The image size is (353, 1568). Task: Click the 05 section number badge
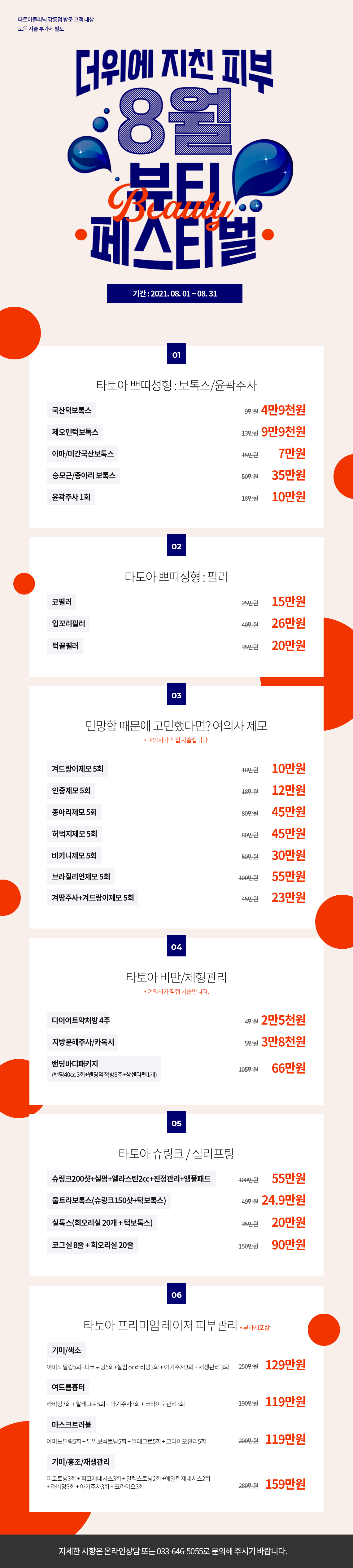coord(176,1123)
